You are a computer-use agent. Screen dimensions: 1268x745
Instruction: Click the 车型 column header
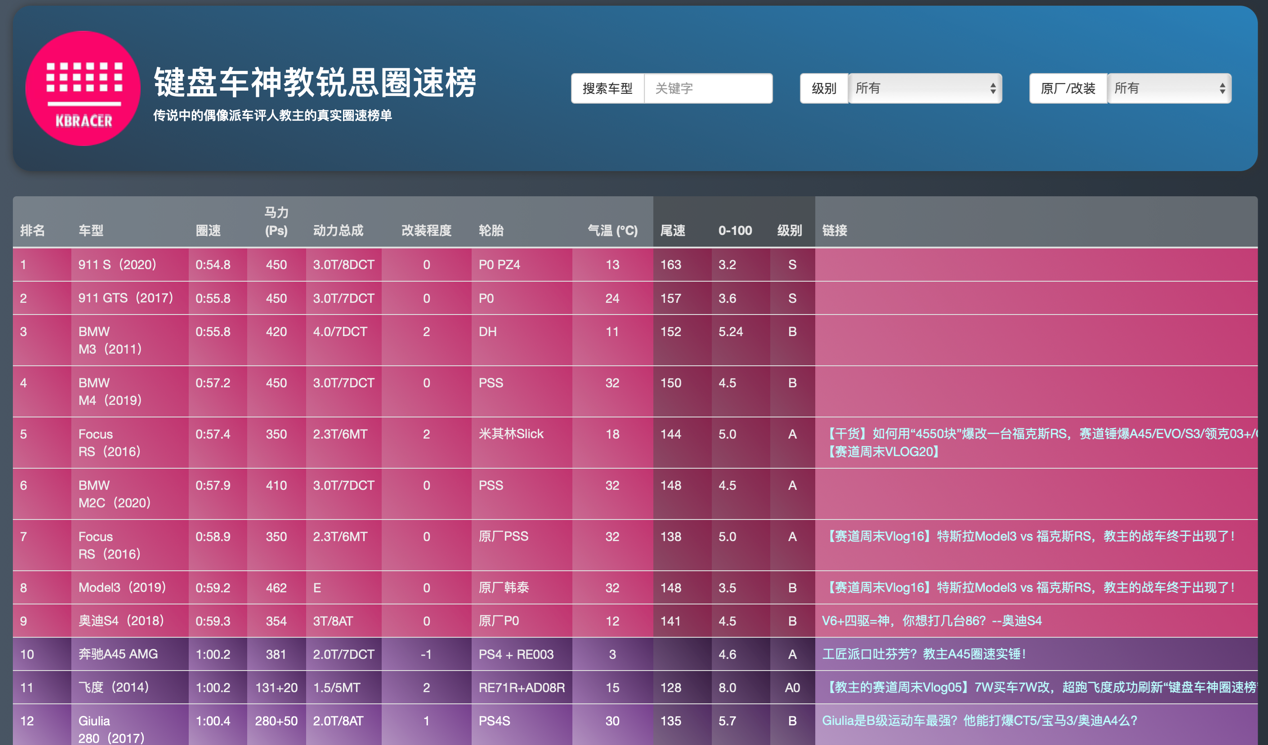91,230
